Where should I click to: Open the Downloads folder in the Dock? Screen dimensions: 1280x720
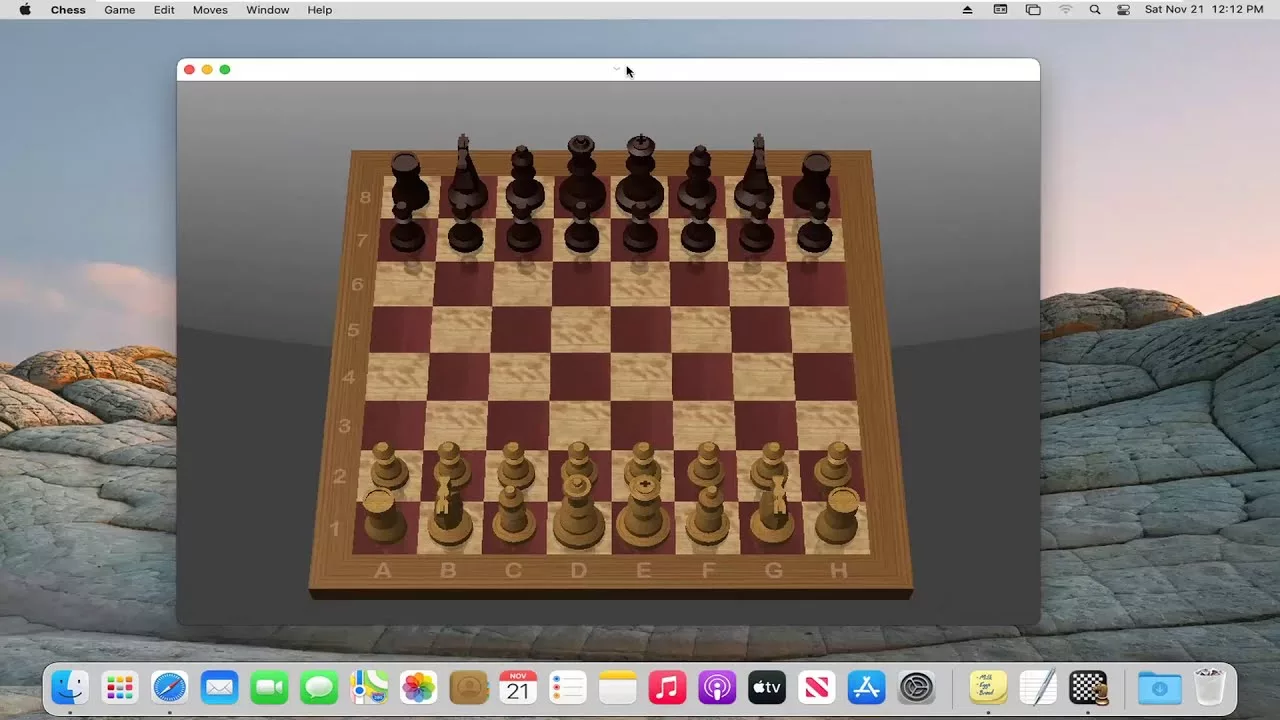click(1158, 687)
